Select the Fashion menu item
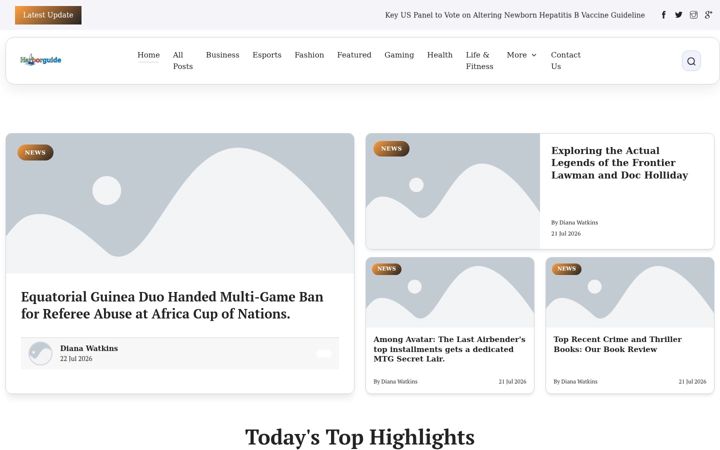Screen dimensions: 720x450 [x=309, y=55]
